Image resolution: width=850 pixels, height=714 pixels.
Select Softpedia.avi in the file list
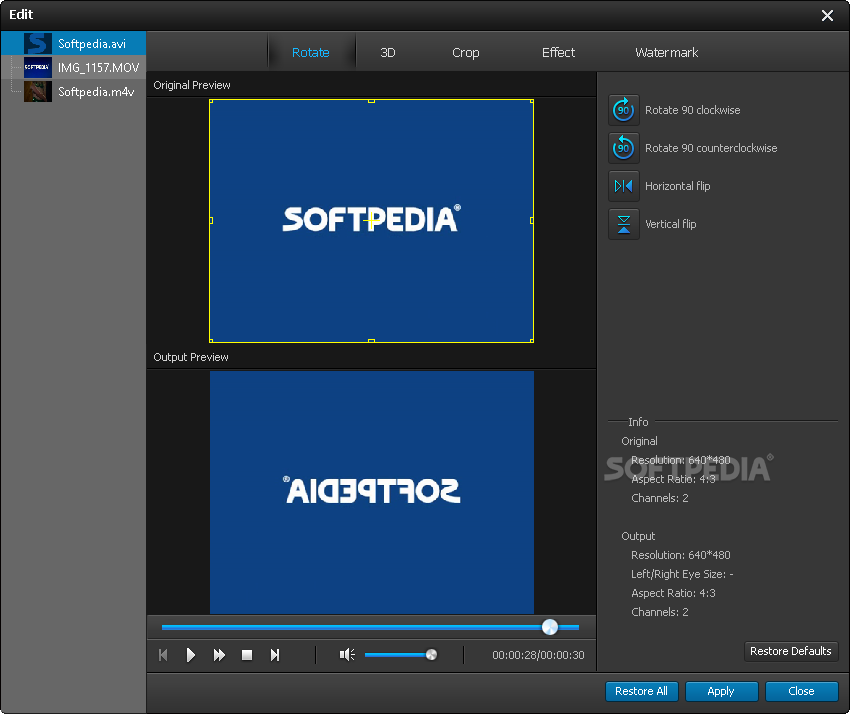pos(74,43)
